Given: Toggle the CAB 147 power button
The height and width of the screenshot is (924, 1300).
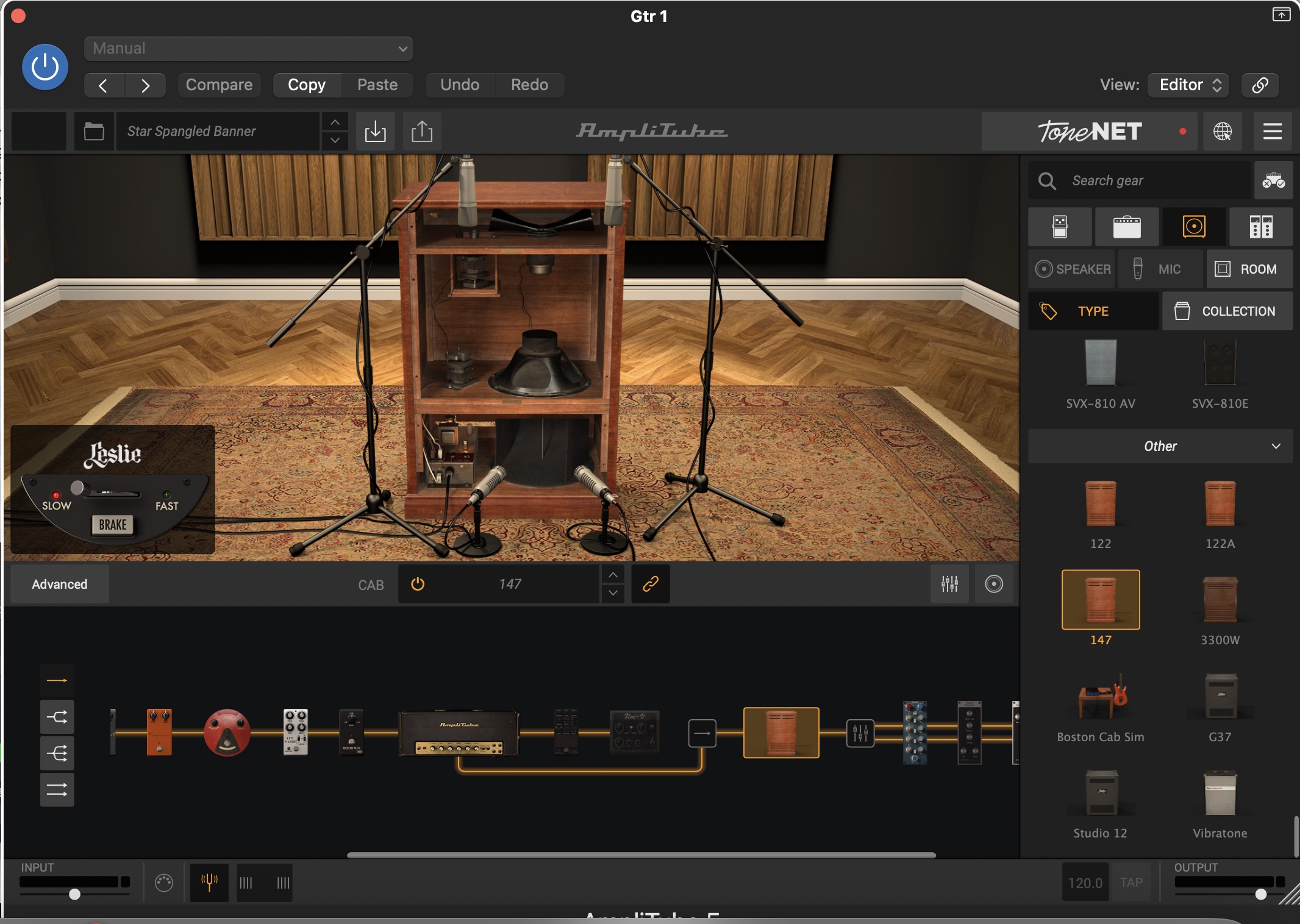Looking at the screenshot, I should pos(418,585).
